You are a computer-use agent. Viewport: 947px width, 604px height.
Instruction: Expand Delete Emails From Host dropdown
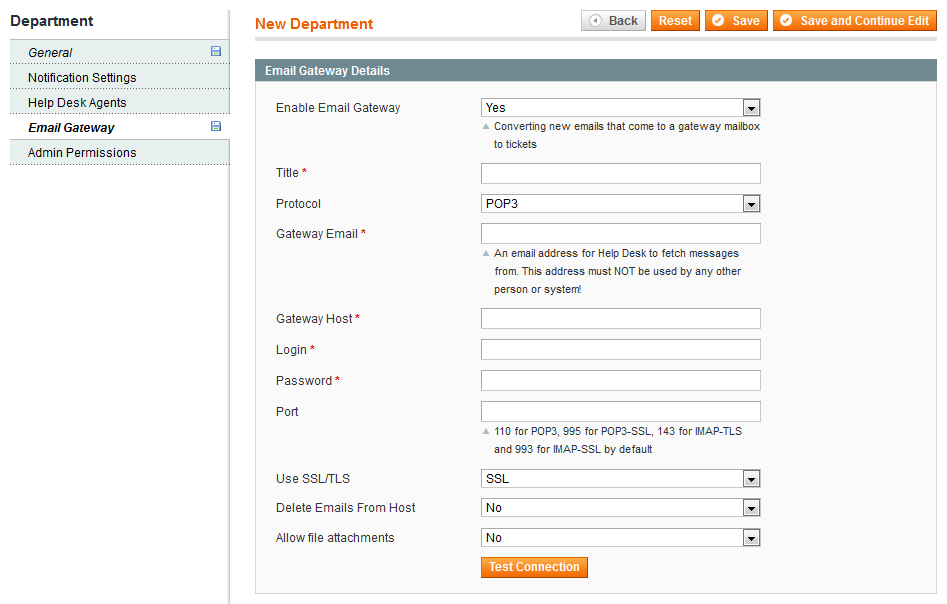tap(620, 508)
